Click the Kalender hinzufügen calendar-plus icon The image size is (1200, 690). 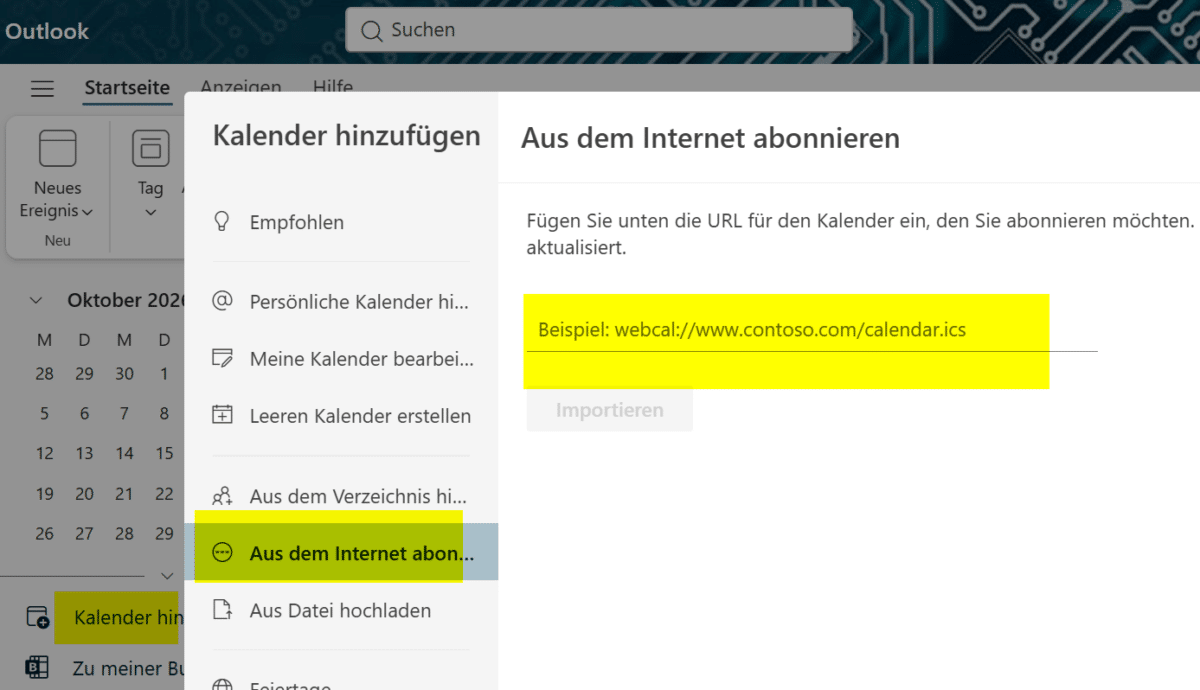[x=37, y=617]
